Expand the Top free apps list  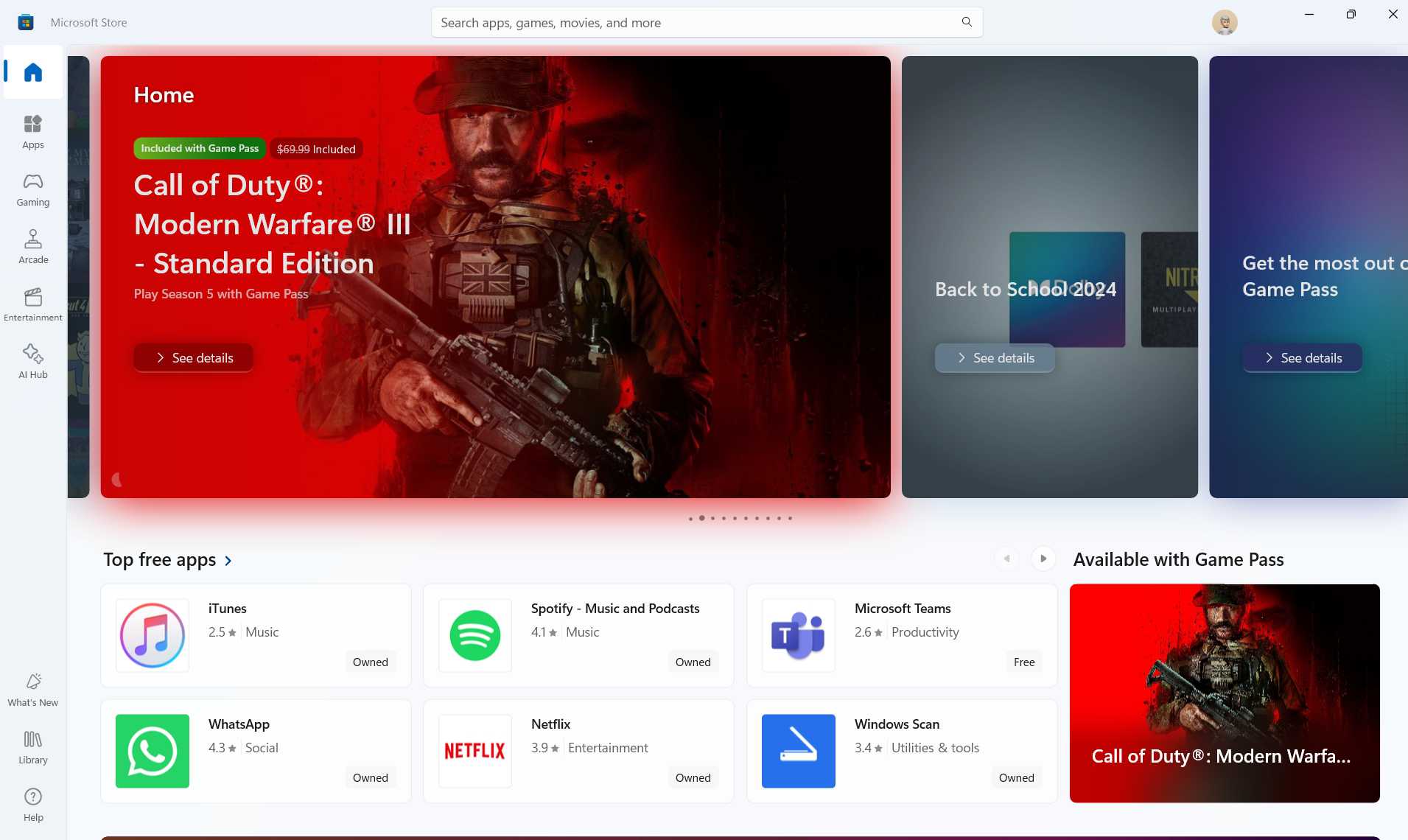[168, 560]
